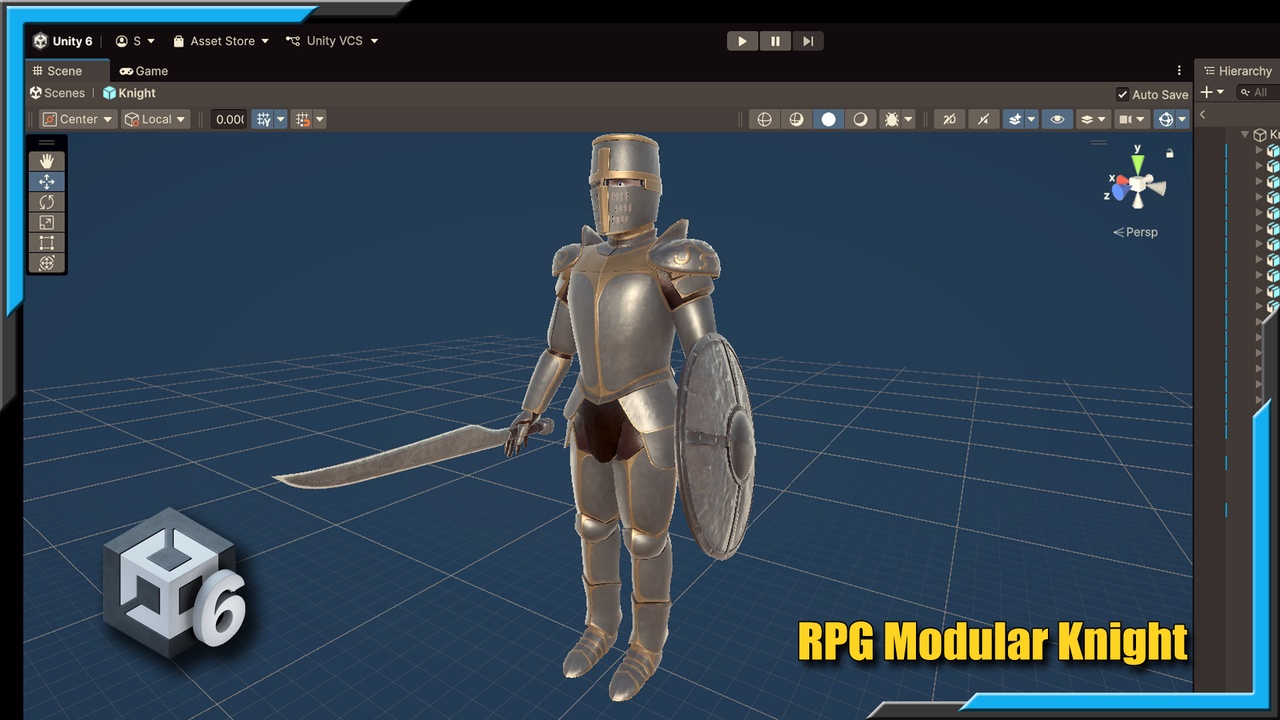Pause the game
This screenshot has width=1280, height=720.
coord(775,41)
